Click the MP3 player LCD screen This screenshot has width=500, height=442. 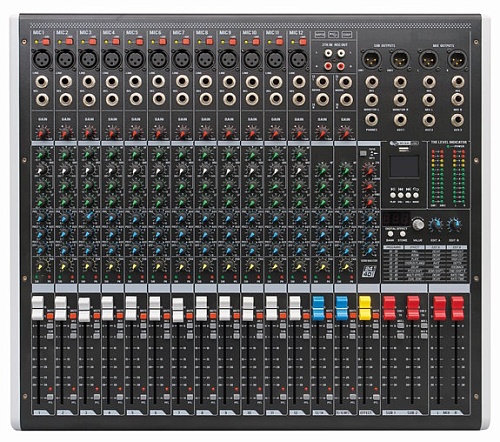tap(404, 167)
